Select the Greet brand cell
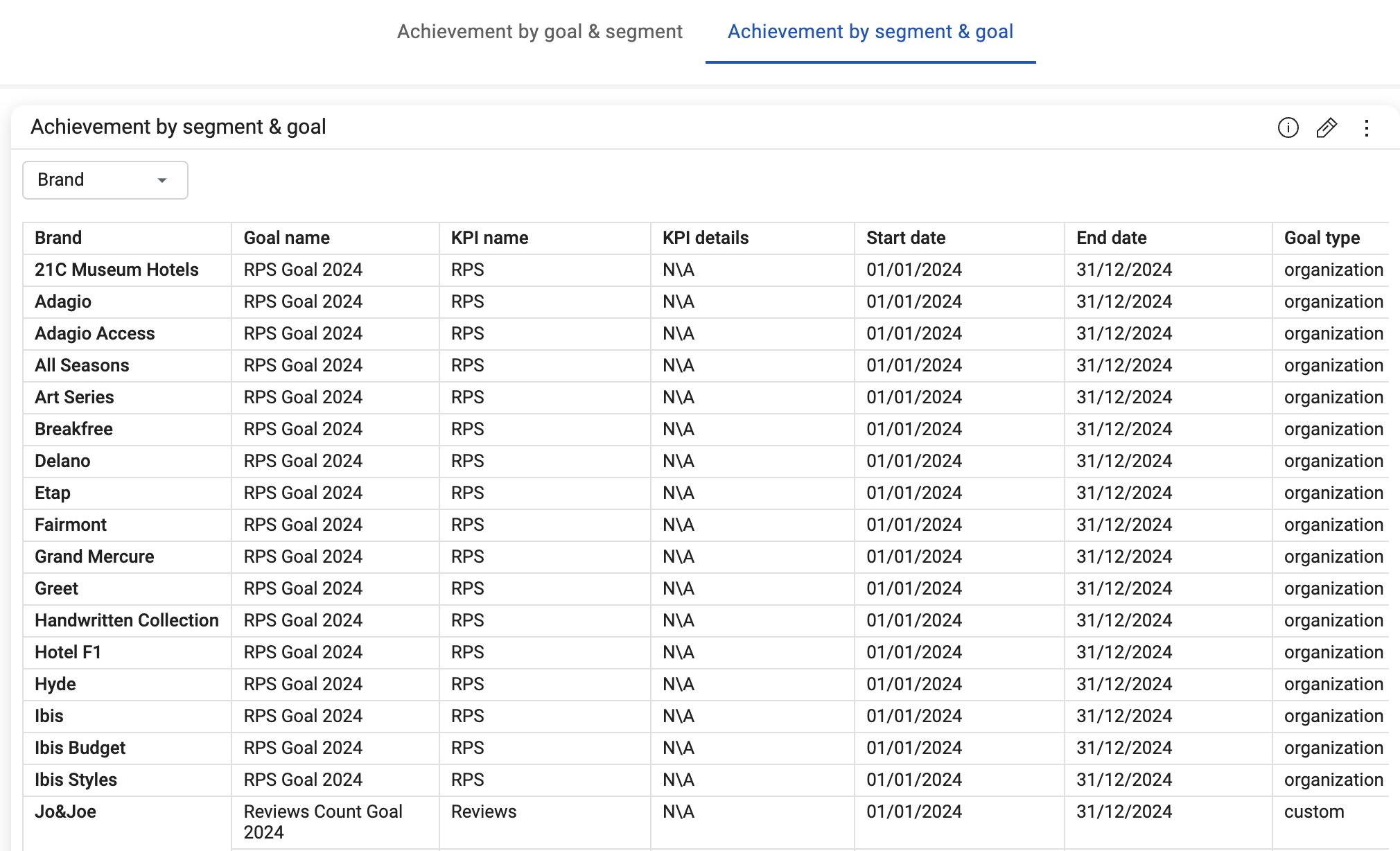 point(127,589)
